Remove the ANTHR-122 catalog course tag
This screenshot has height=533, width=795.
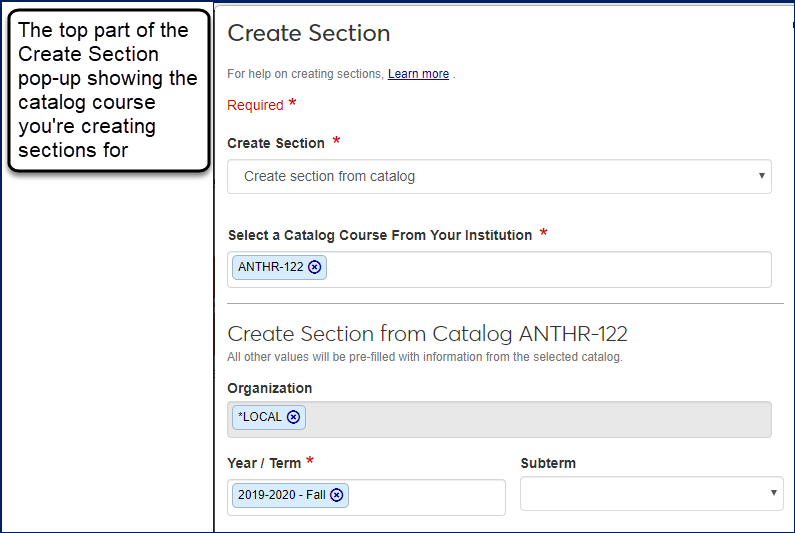[315, 267]
